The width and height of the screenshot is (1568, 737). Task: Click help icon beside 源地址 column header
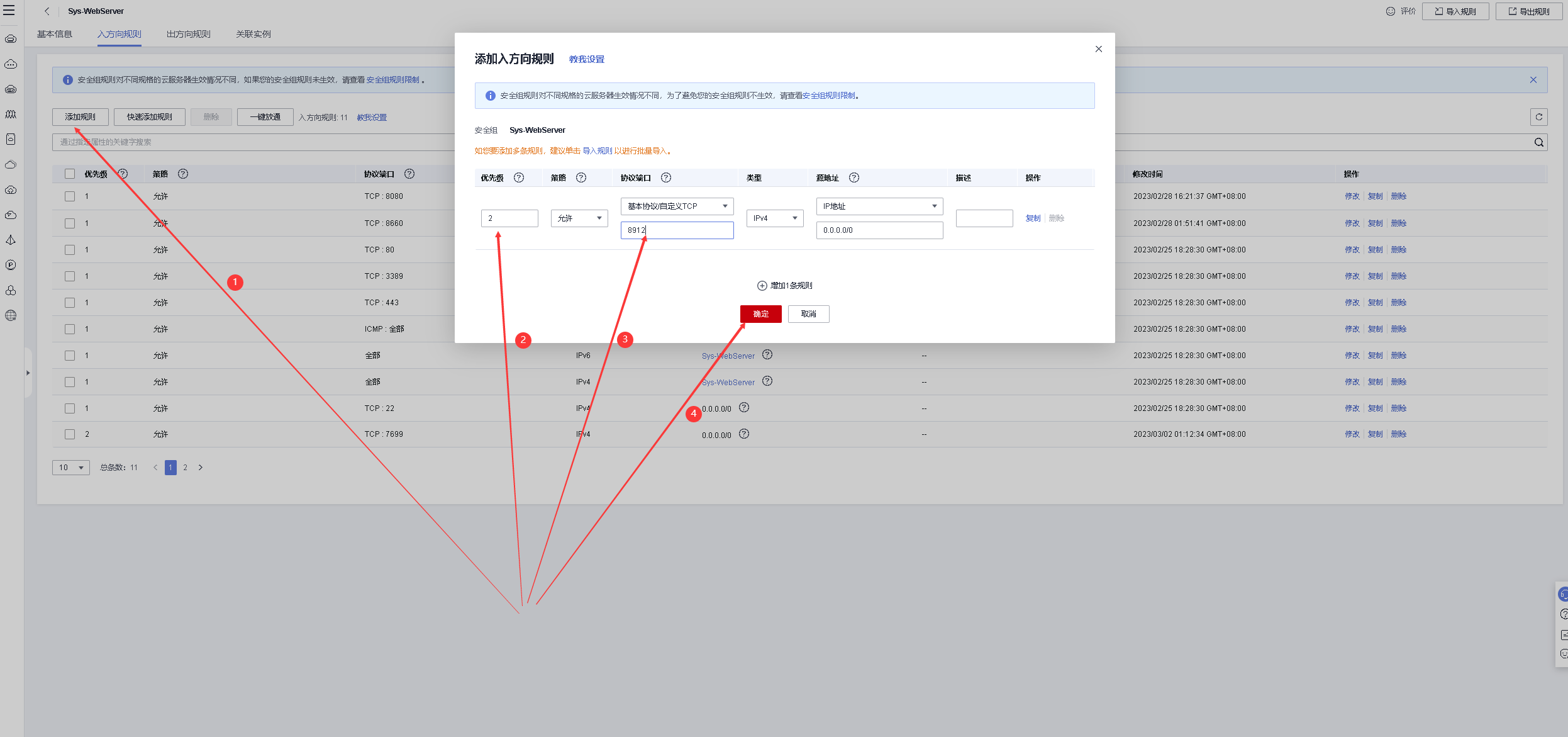tap(854, 177)
